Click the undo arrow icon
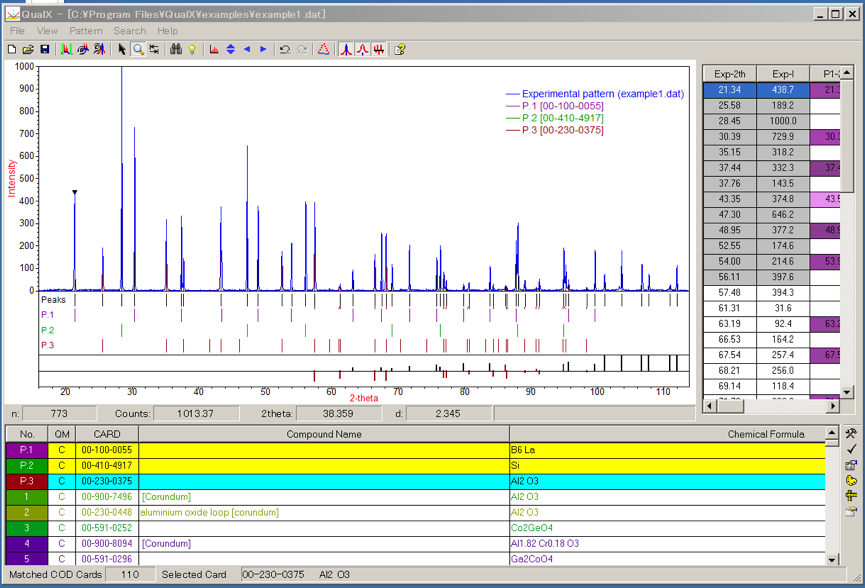 point(284,49)
